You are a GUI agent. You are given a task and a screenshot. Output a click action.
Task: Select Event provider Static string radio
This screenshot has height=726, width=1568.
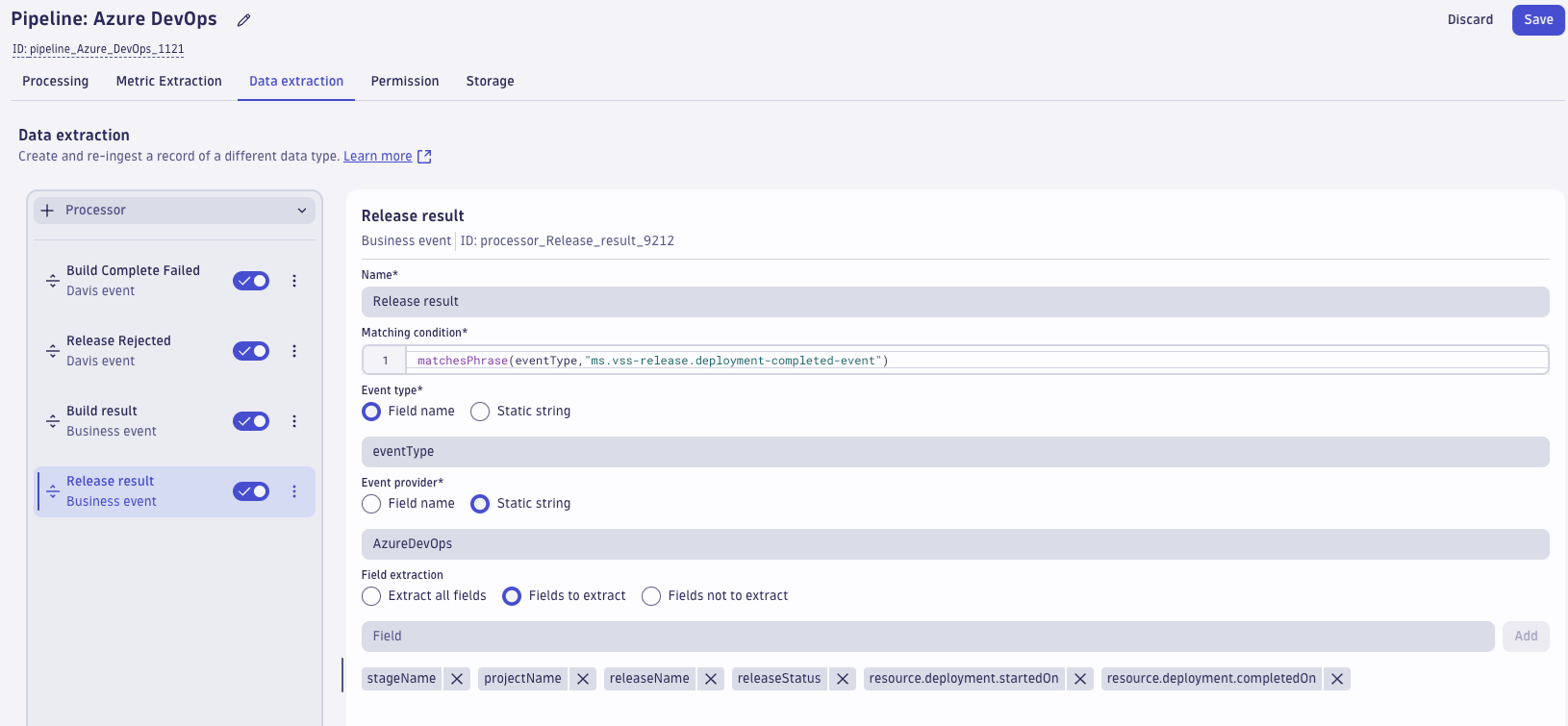480,504
